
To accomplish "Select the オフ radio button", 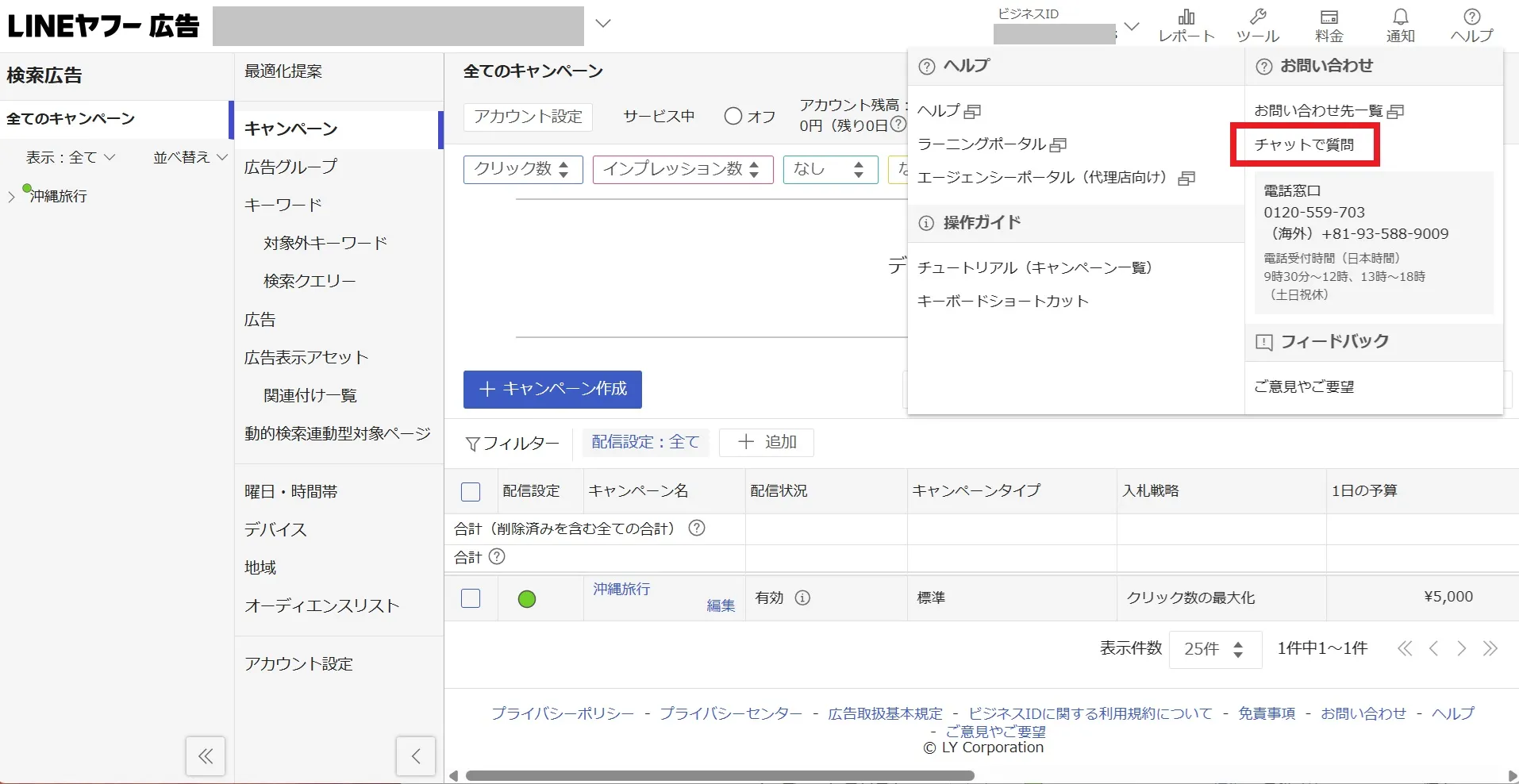I will tap(733, 117).
